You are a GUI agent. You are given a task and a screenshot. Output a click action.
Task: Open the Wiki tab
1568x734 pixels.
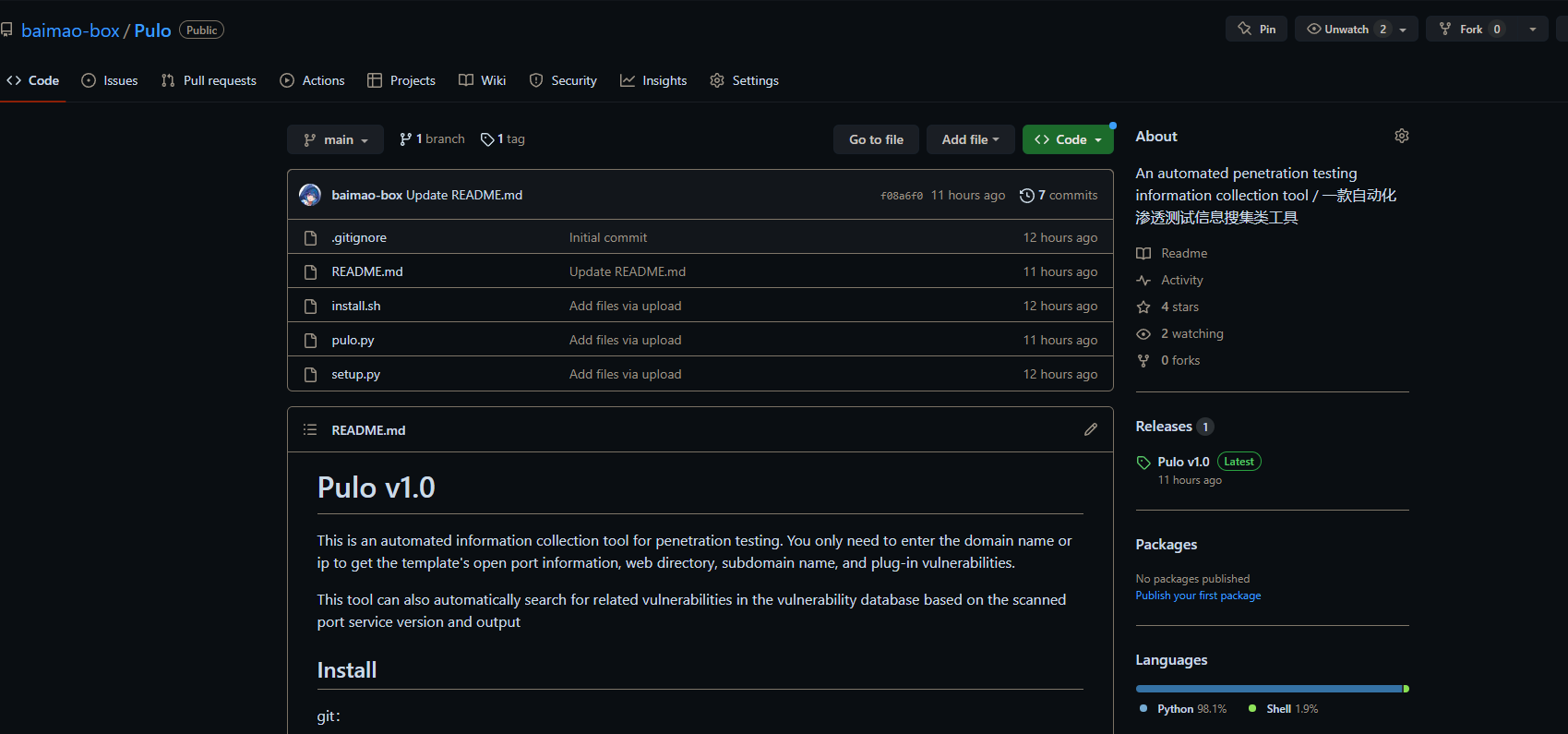tap(482, 80)
